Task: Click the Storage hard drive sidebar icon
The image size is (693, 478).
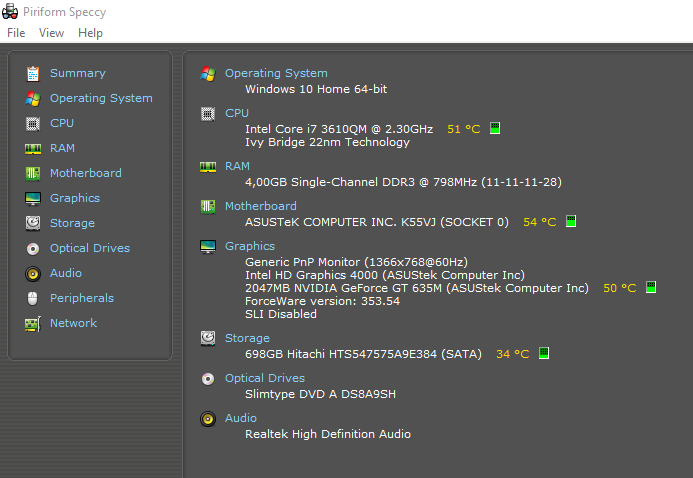Action: coord(33,223)
